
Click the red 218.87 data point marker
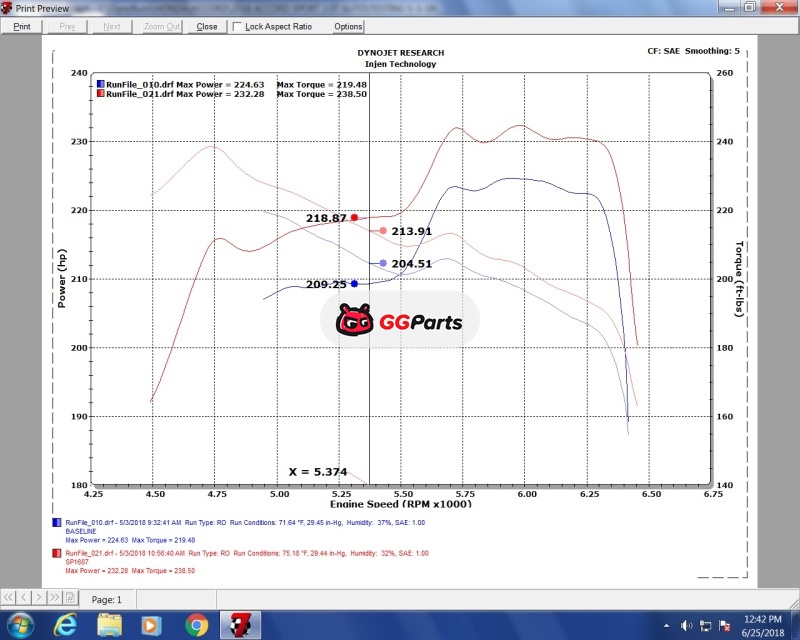[x=354, y=217]
